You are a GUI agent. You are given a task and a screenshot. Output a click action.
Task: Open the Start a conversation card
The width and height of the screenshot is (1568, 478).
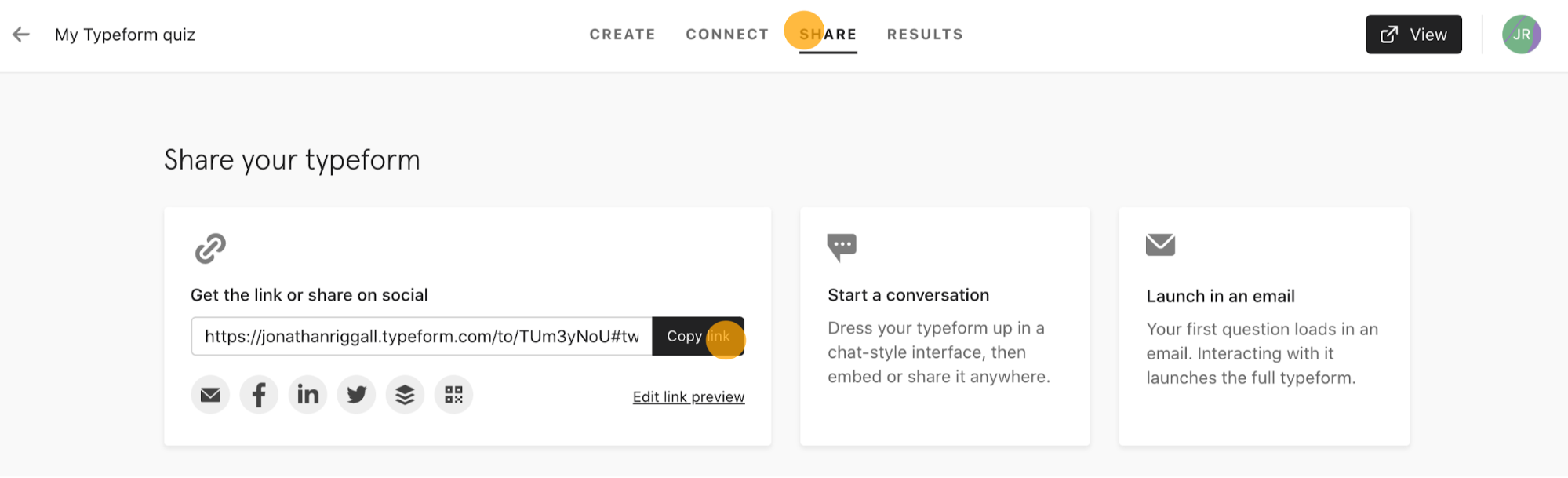tap(944, 327)
